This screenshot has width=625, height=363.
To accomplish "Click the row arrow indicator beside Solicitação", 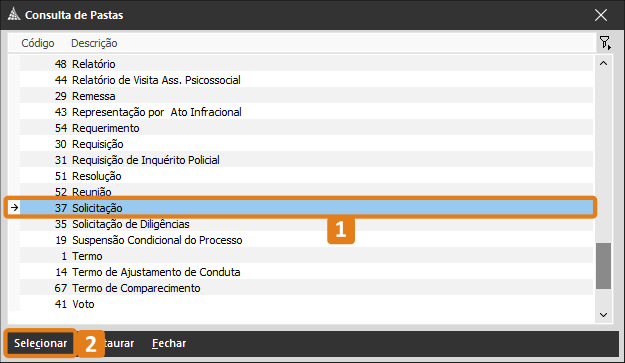I will tap(14, 208).
